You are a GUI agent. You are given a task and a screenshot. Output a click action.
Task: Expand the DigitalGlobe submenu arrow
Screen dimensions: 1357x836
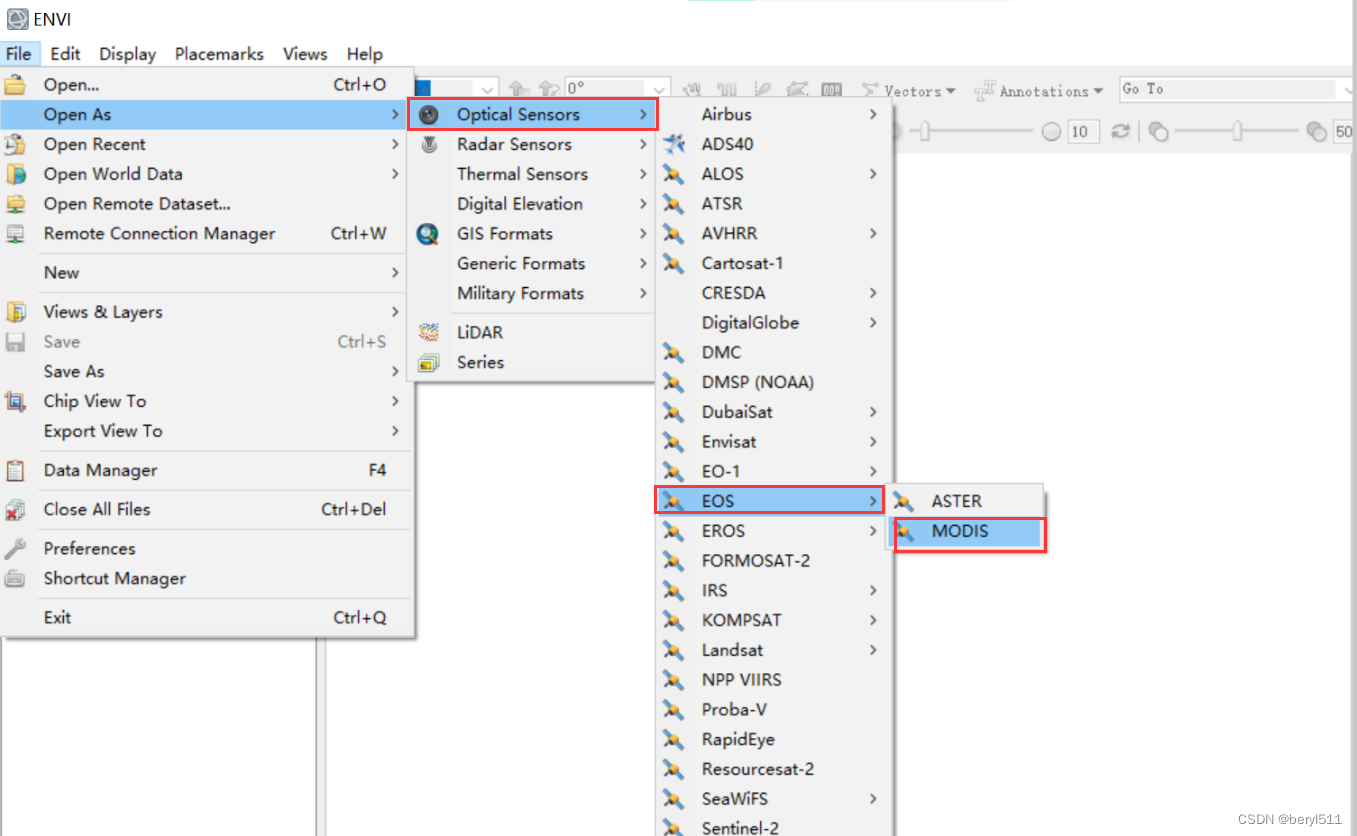(873, 323)
